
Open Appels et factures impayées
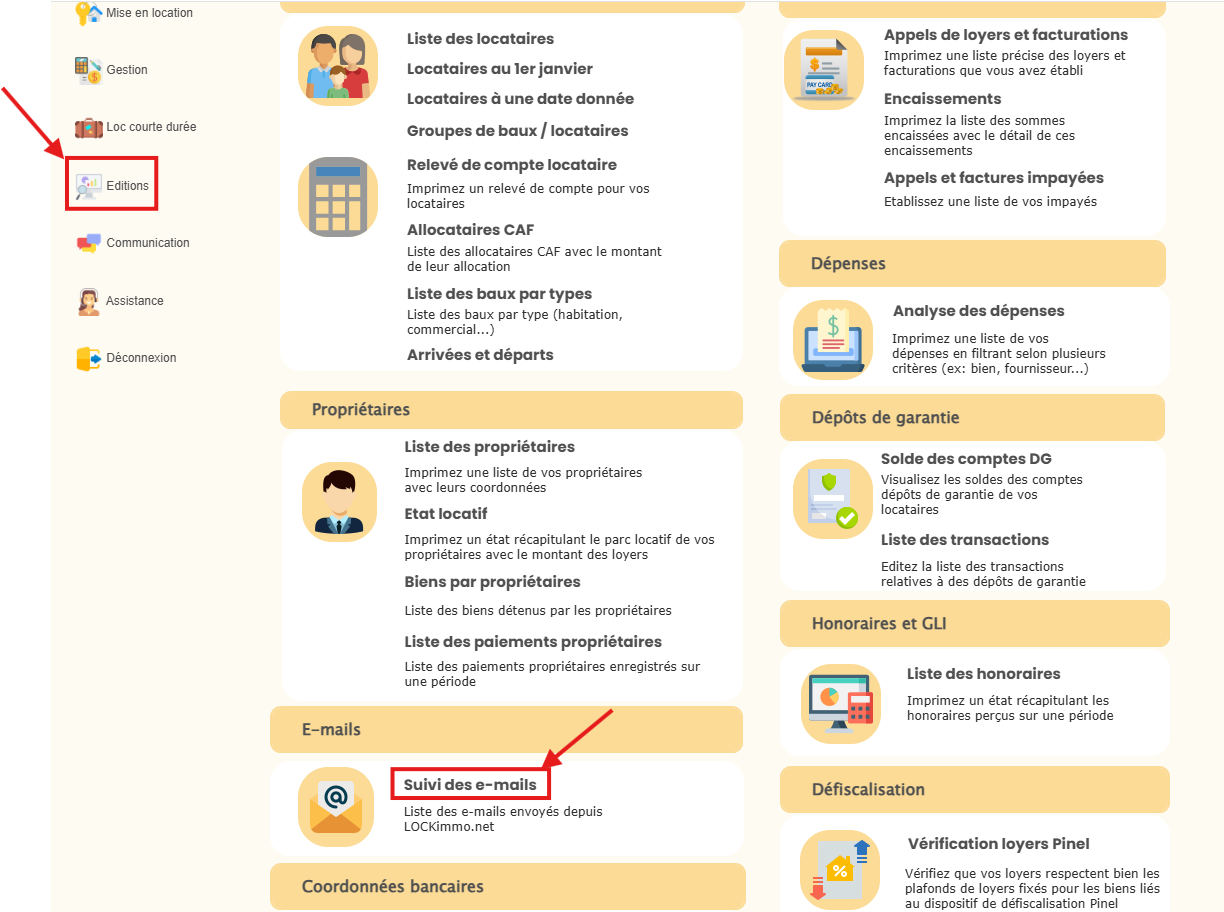(994, 178)
